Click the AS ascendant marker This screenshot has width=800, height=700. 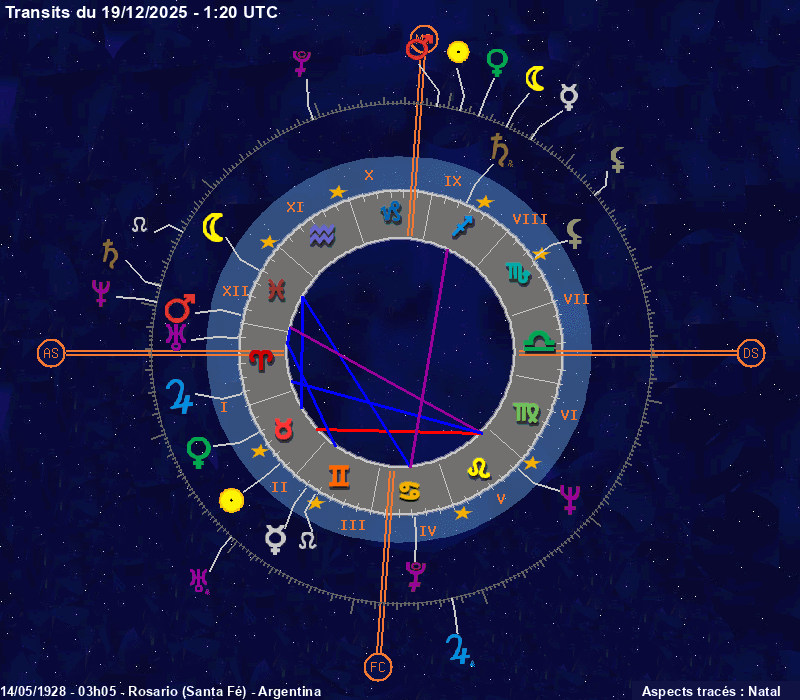click(51, 353)
